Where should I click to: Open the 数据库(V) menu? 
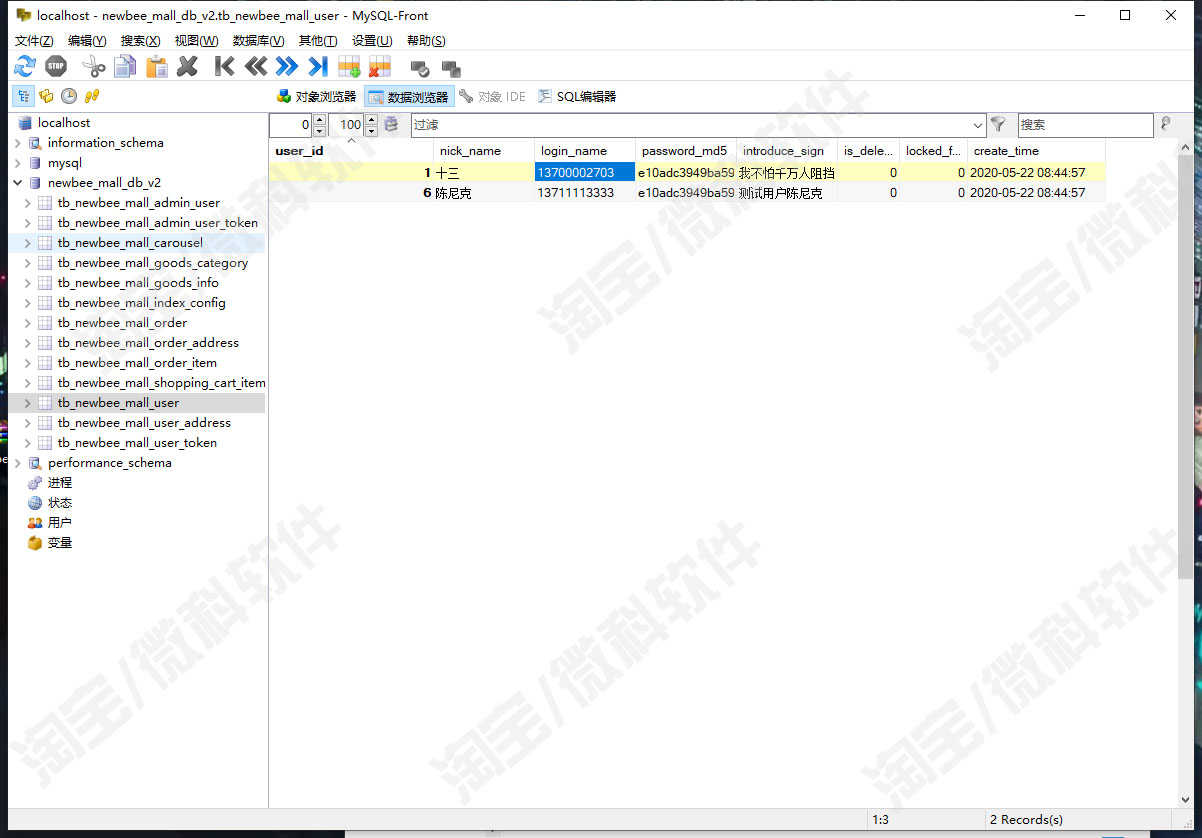tap(258, 40)
